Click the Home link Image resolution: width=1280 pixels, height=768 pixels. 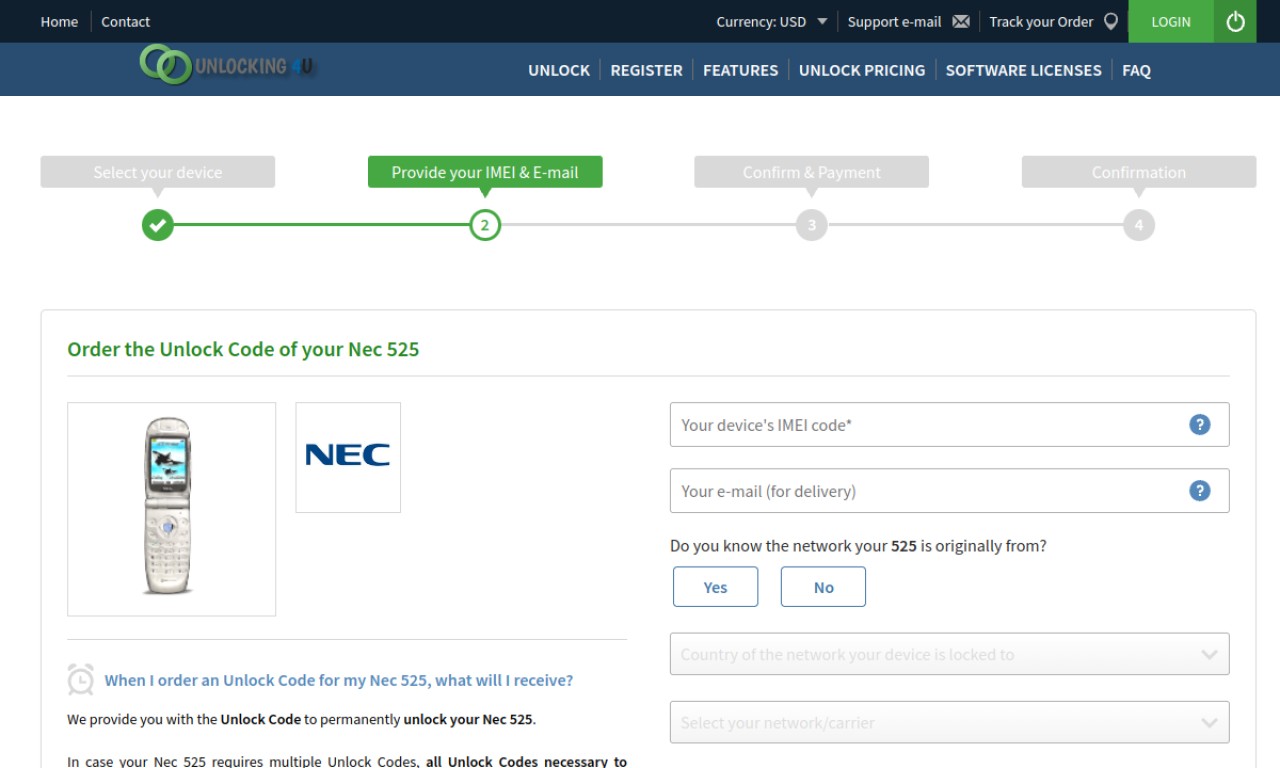pos(59,21)
